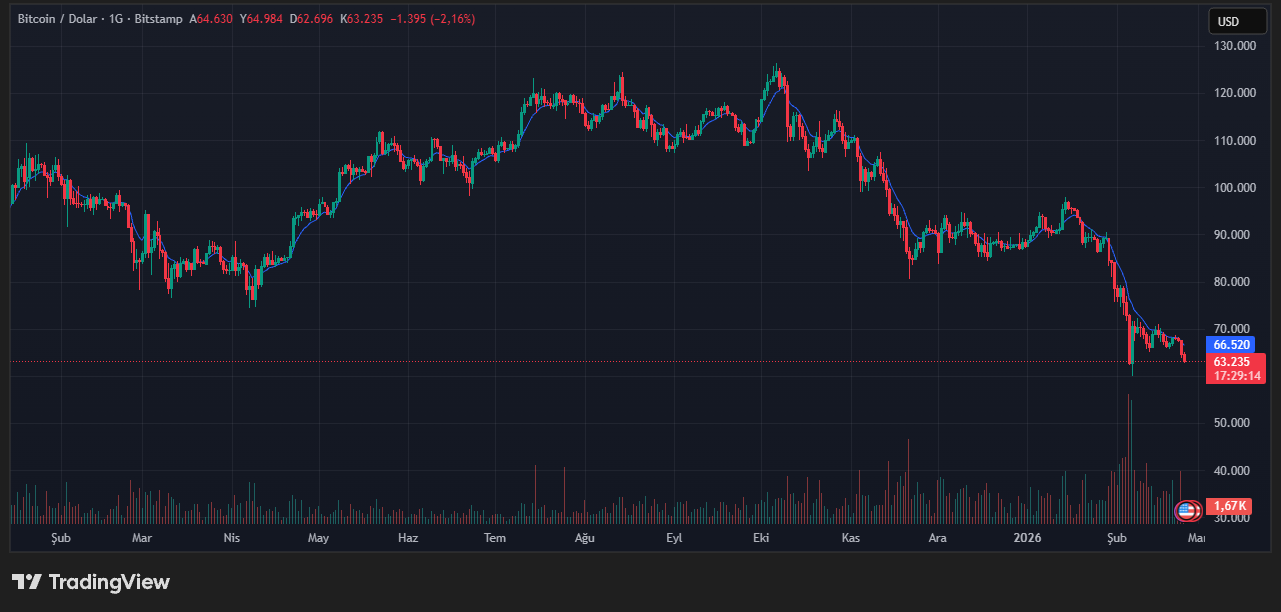Click the blue 66.520 moving average label
This screenshot has height=612, width=1281.
pos(1232,344)
